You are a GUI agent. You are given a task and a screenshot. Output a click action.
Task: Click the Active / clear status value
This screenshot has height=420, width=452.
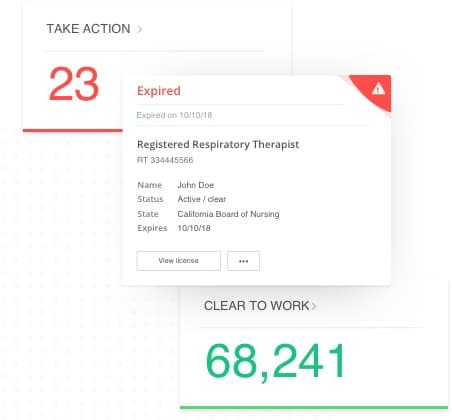coord(202,199)
